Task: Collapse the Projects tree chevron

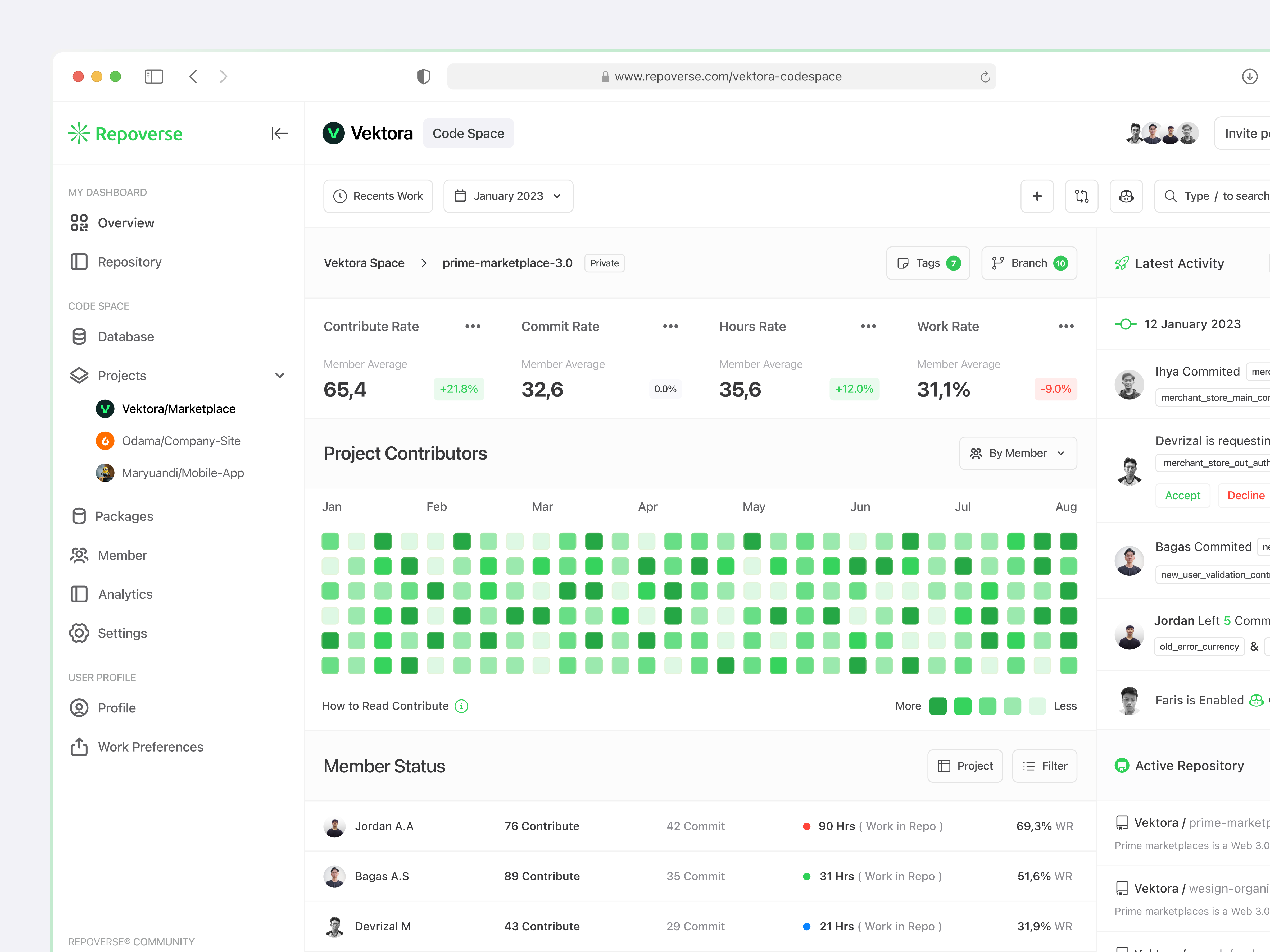Action: (x=280, y=375)
